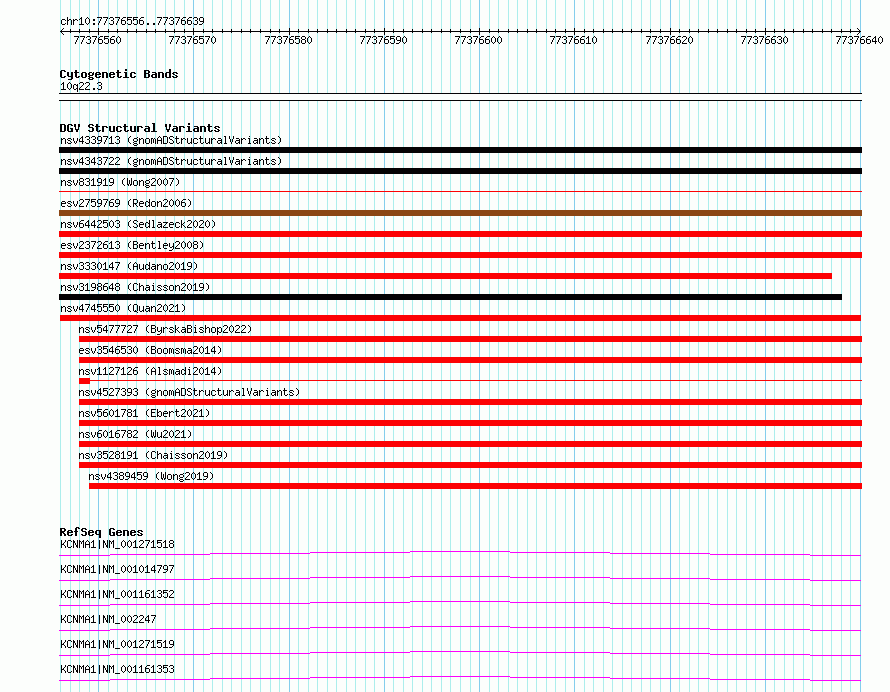Click the DGV Structural Variants heading
The height and width of the screenshot is (692, 890).
[x=140, y=128]
